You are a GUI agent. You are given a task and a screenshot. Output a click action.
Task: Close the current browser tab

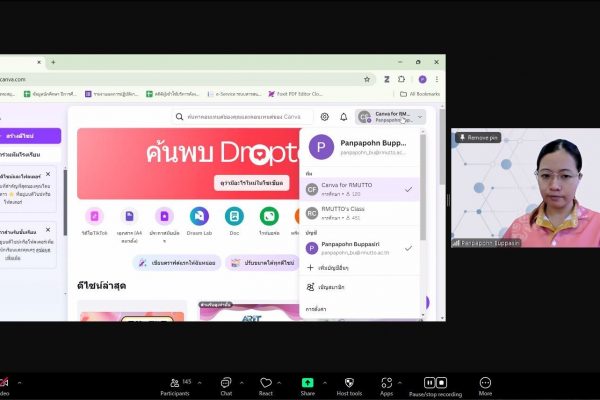coord(39,62)
